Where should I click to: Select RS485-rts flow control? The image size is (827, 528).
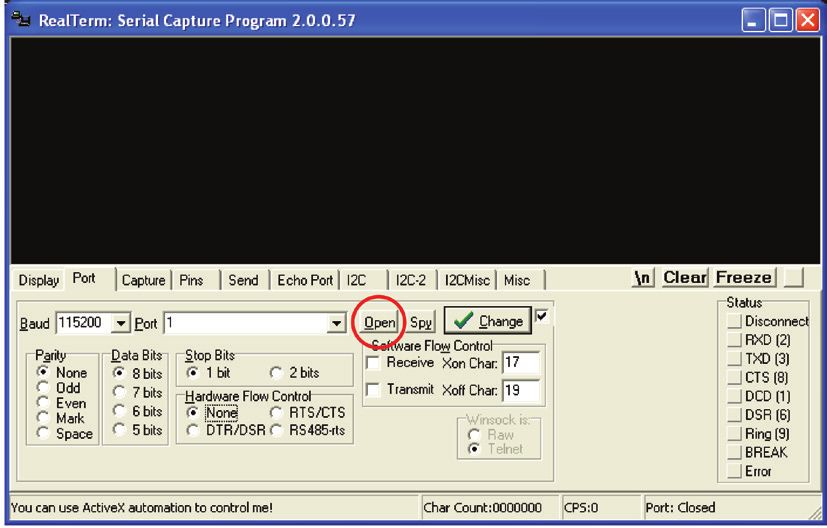click(308, 430)
